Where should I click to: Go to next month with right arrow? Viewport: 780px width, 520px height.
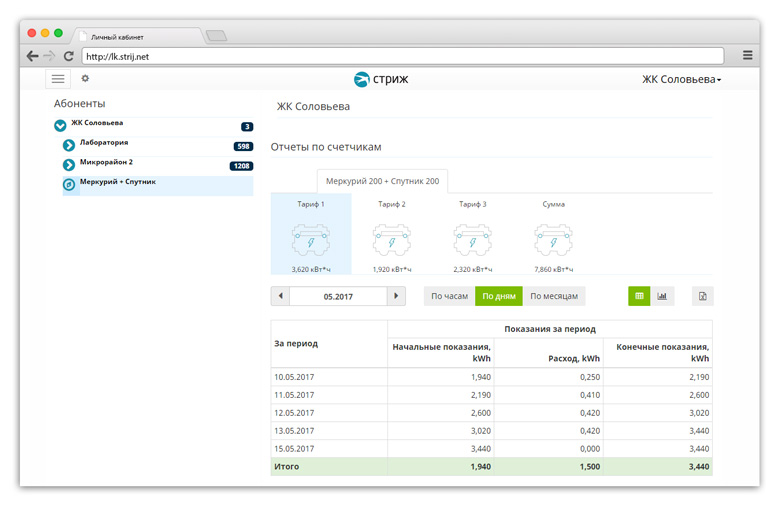[396, 296]
